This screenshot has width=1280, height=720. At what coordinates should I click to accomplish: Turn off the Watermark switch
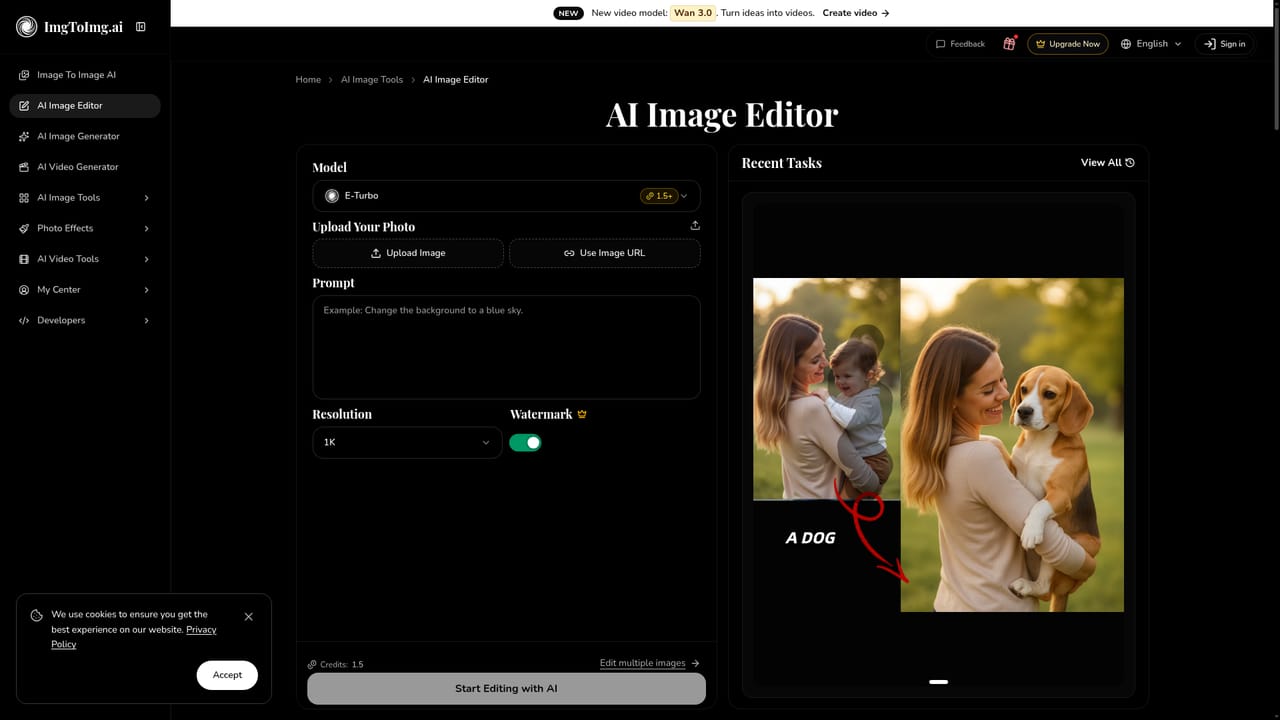click(525, 442)
